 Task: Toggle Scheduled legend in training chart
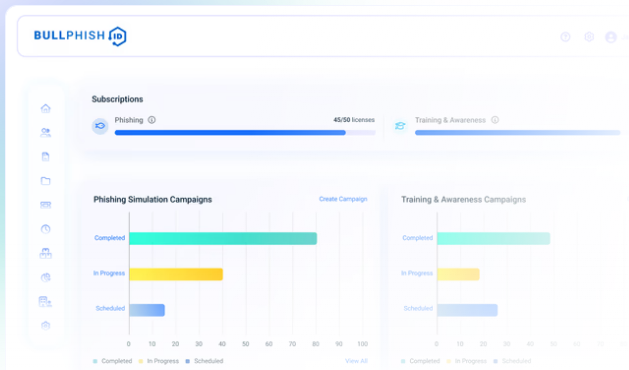512,361
